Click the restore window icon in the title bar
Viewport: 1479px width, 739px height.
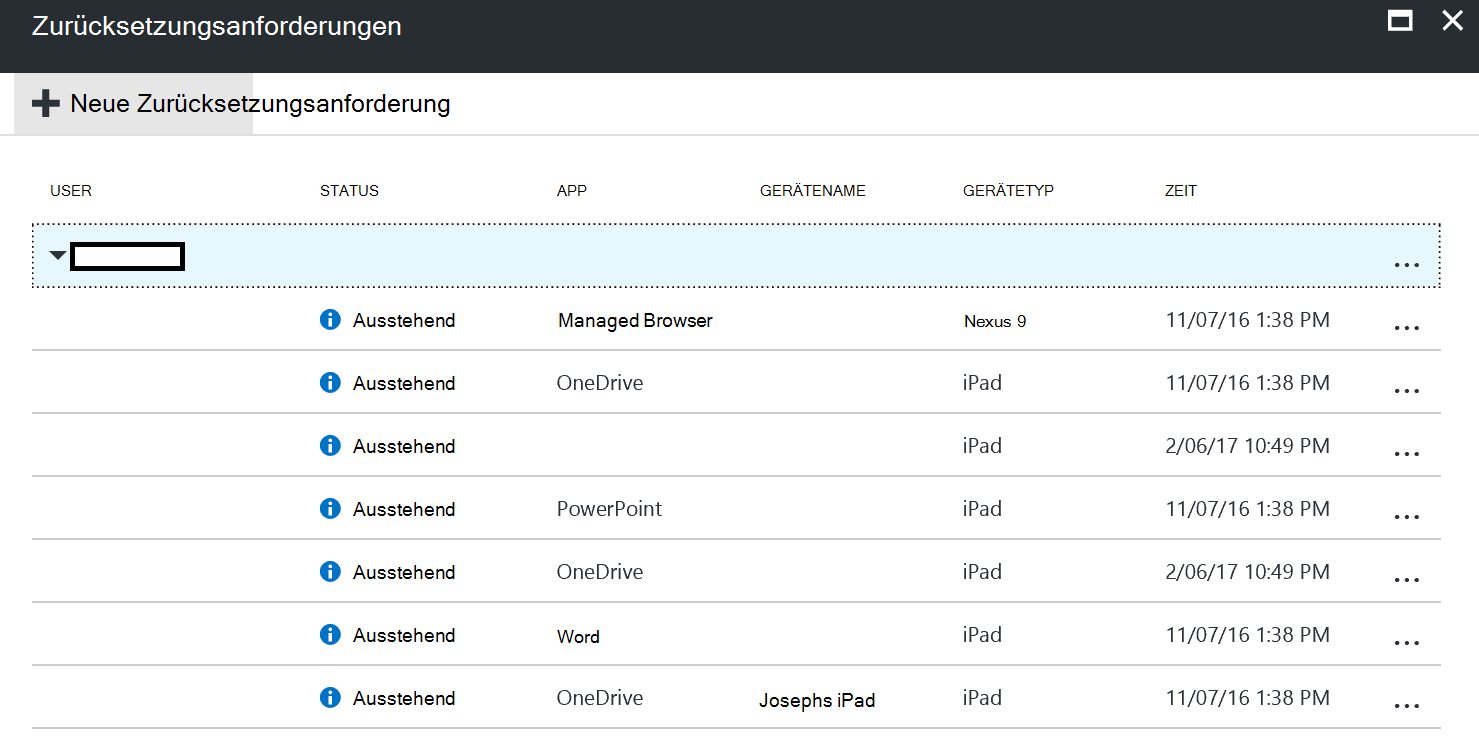tap(1402, 20)
